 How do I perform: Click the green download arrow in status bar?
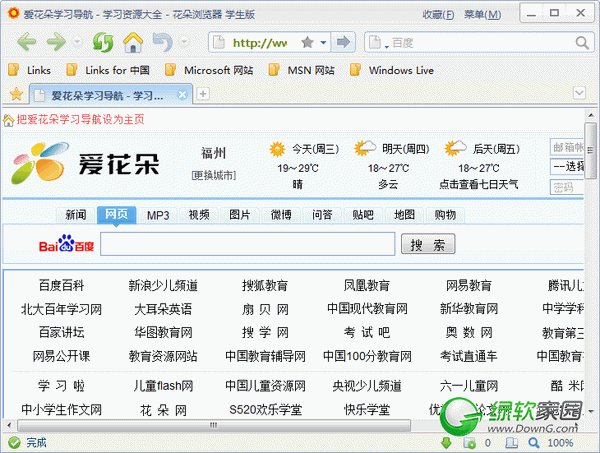click(x=446, y=443)
